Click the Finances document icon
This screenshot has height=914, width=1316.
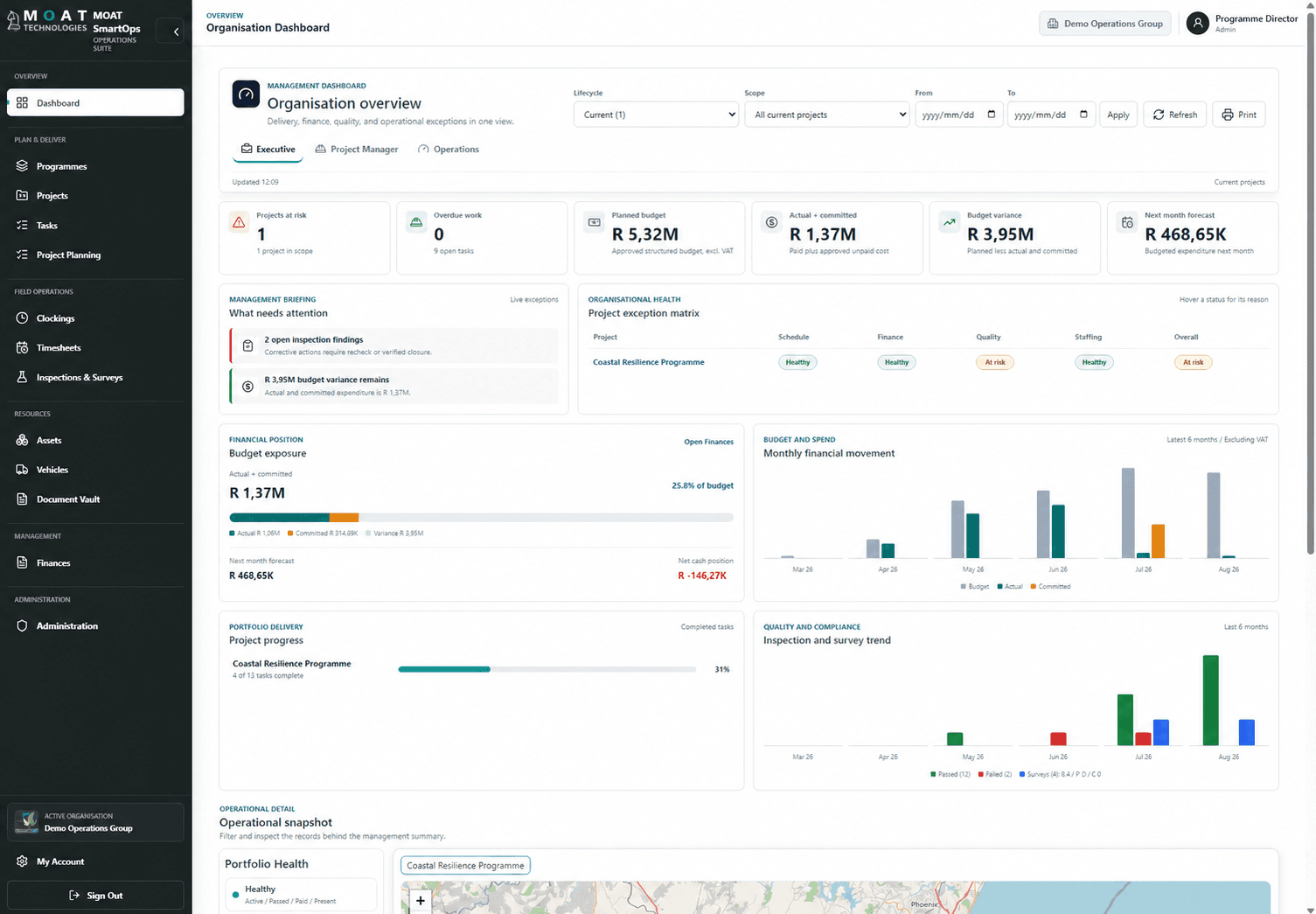pos(22,562)
